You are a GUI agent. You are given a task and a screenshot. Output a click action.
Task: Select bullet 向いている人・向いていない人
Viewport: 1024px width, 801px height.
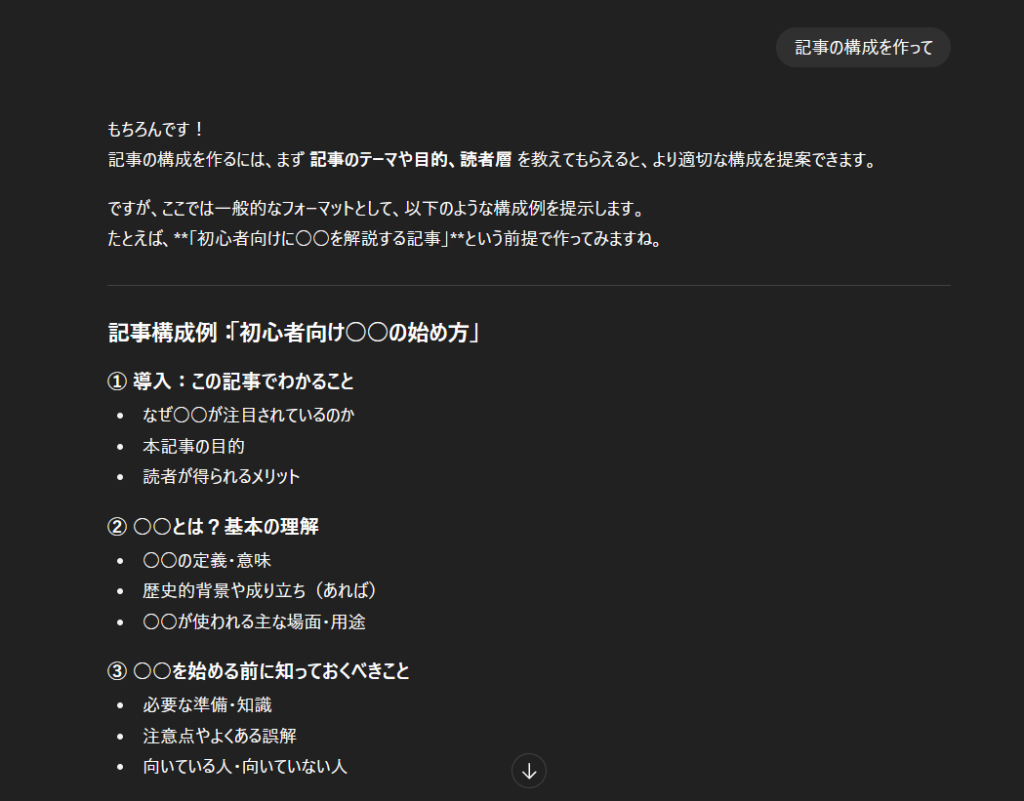(x=245, y=767)
